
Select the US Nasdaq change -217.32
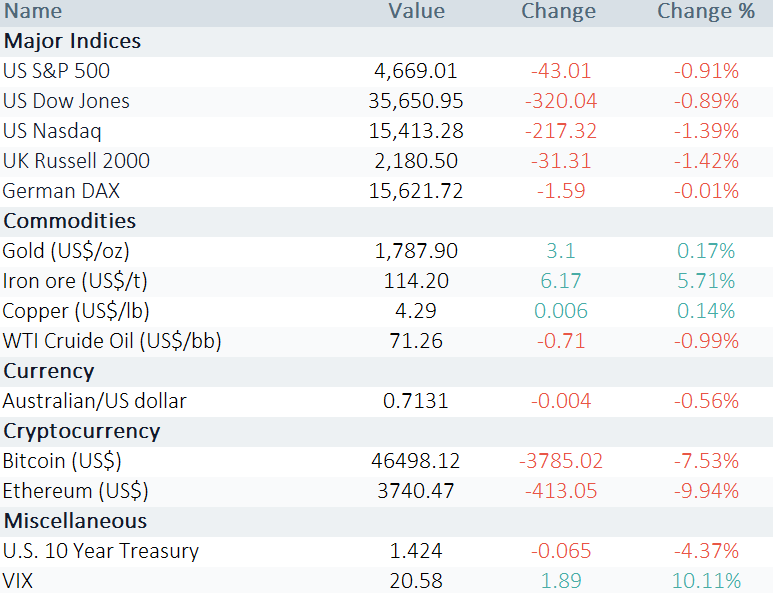coord(561,132)
